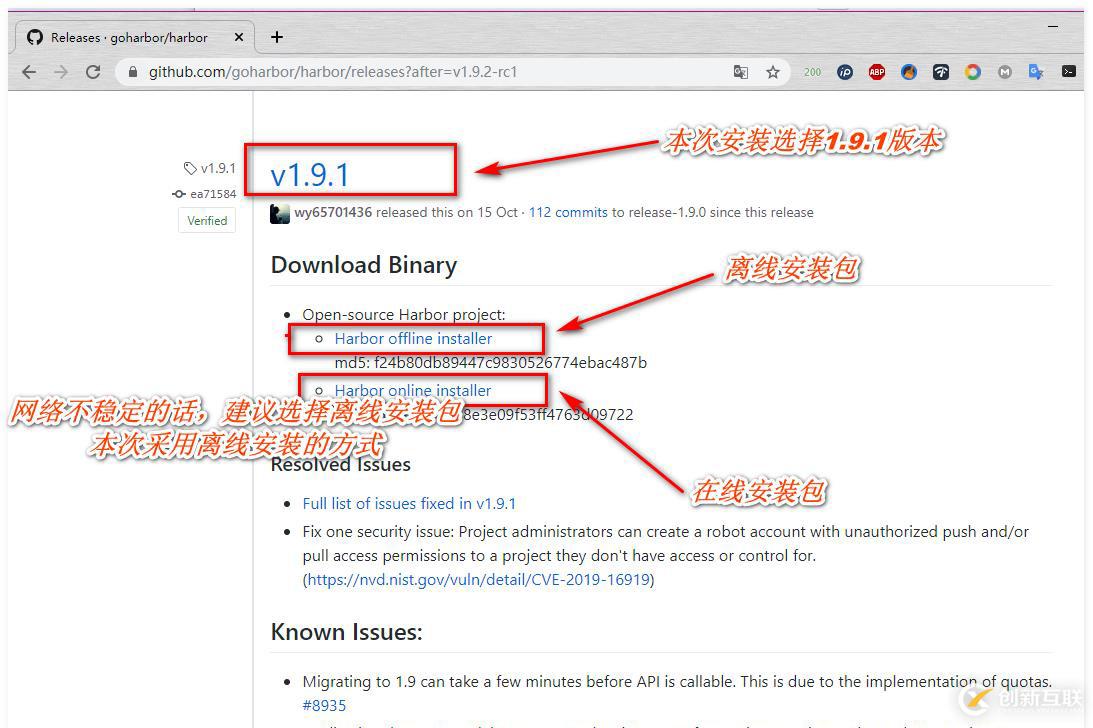This screenshot has height=728, width=1093.
Task: Open the multicolor ring extension icon
Action: point(973,72)
